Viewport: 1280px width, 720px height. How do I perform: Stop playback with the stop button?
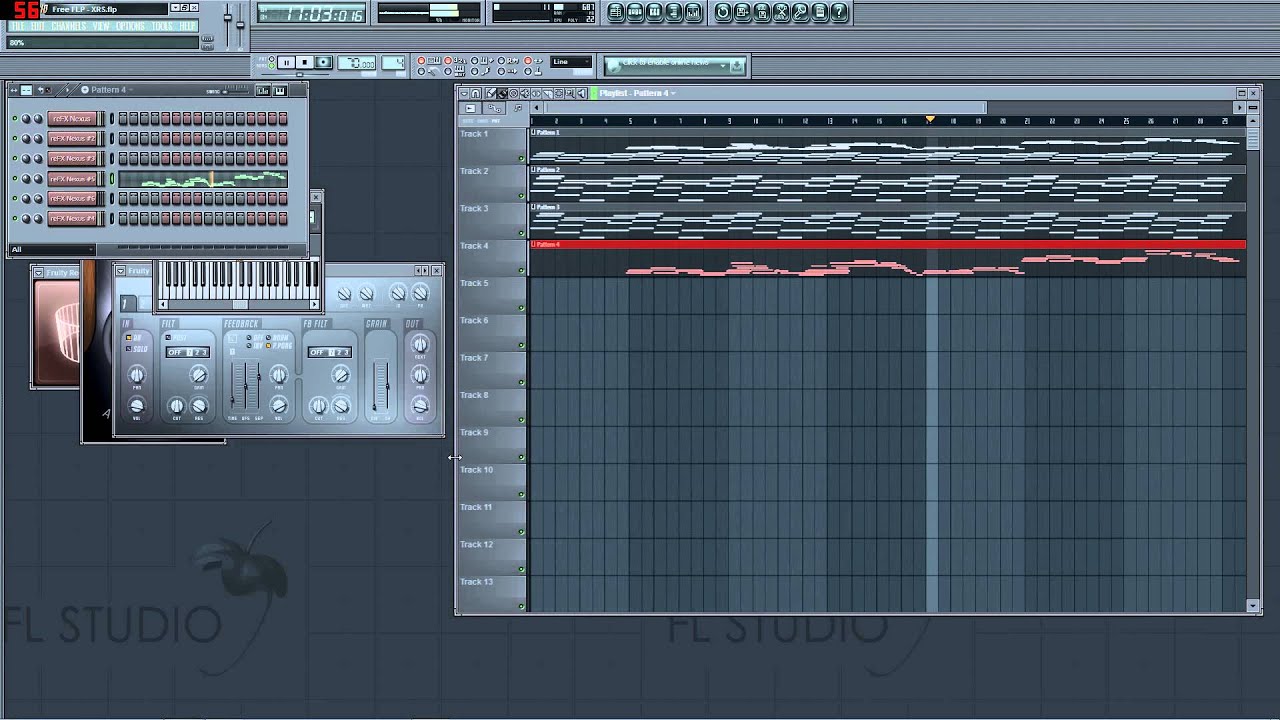[304, 63]
